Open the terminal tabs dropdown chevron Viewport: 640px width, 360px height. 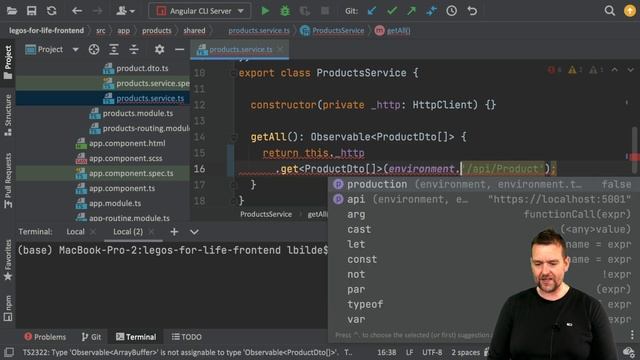(194, 232)
